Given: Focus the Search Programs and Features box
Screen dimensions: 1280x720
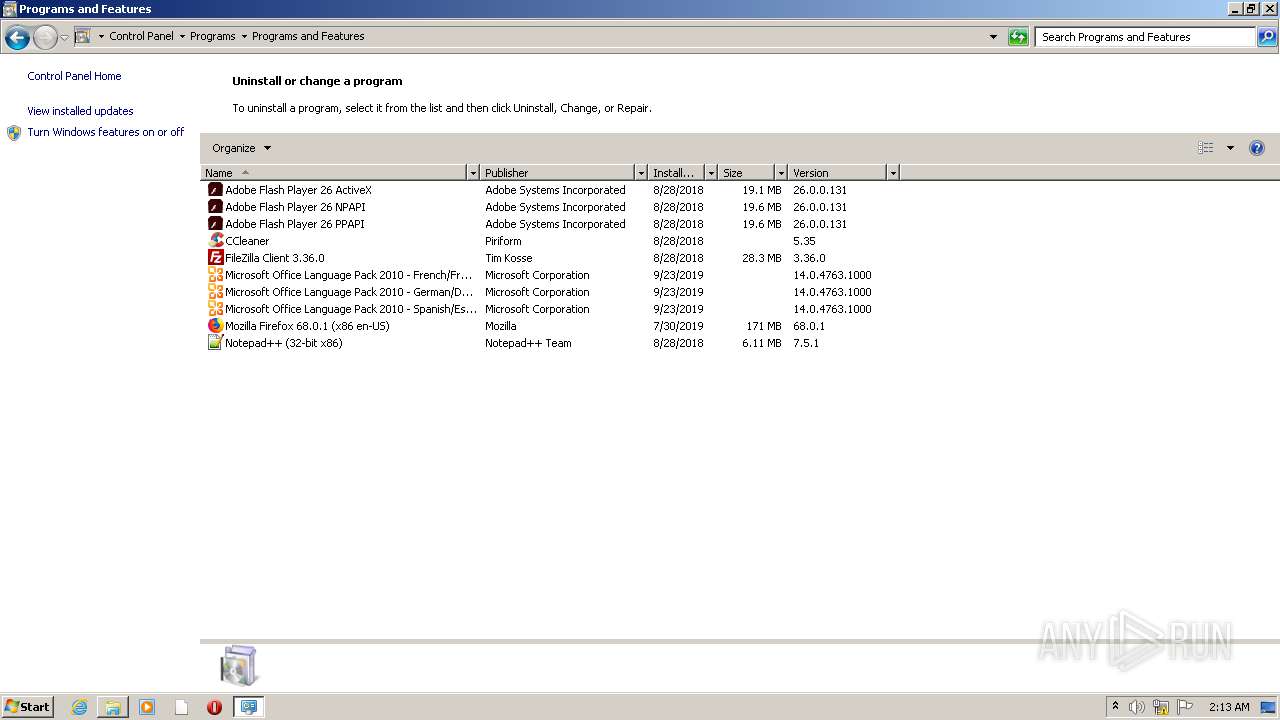Looking at the screenshot, I should click(x=1145, y=37).
